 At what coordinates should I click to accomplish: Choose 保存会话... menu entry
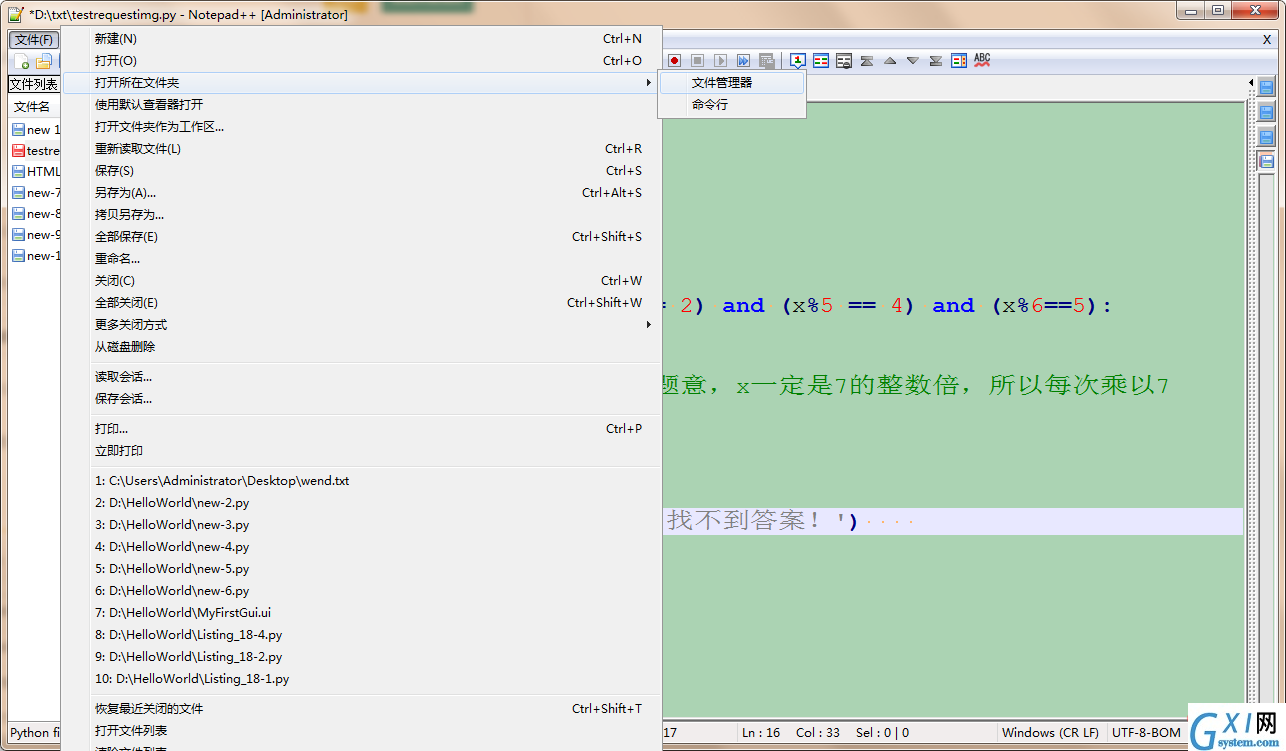click(362, 399)
